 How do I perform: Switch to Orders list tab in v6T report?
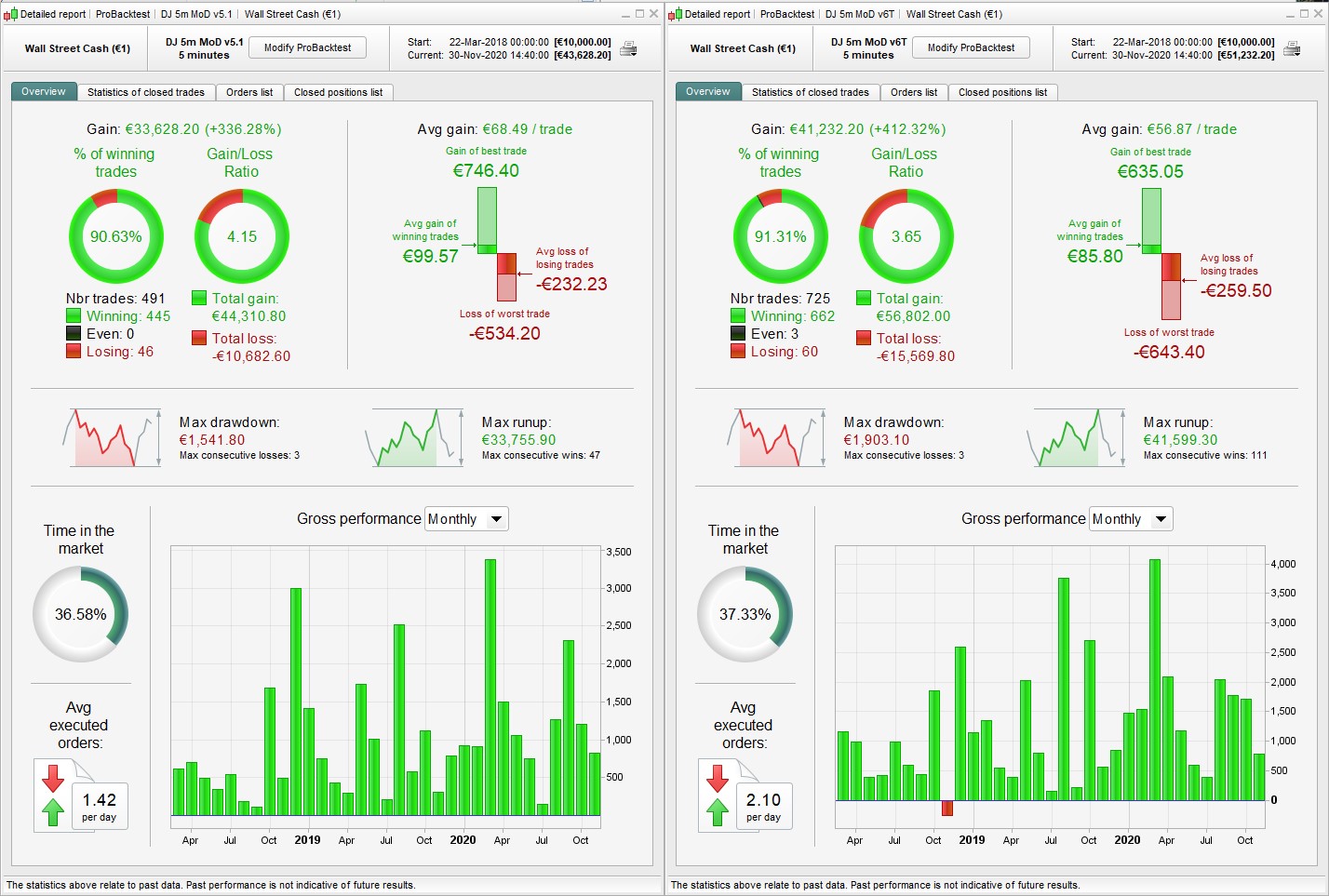(914, 92)
